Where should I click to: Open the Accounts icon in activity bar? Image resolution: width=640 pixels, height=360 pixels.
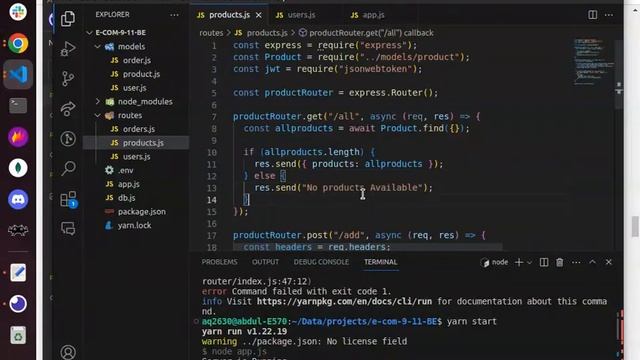[68, 352]
